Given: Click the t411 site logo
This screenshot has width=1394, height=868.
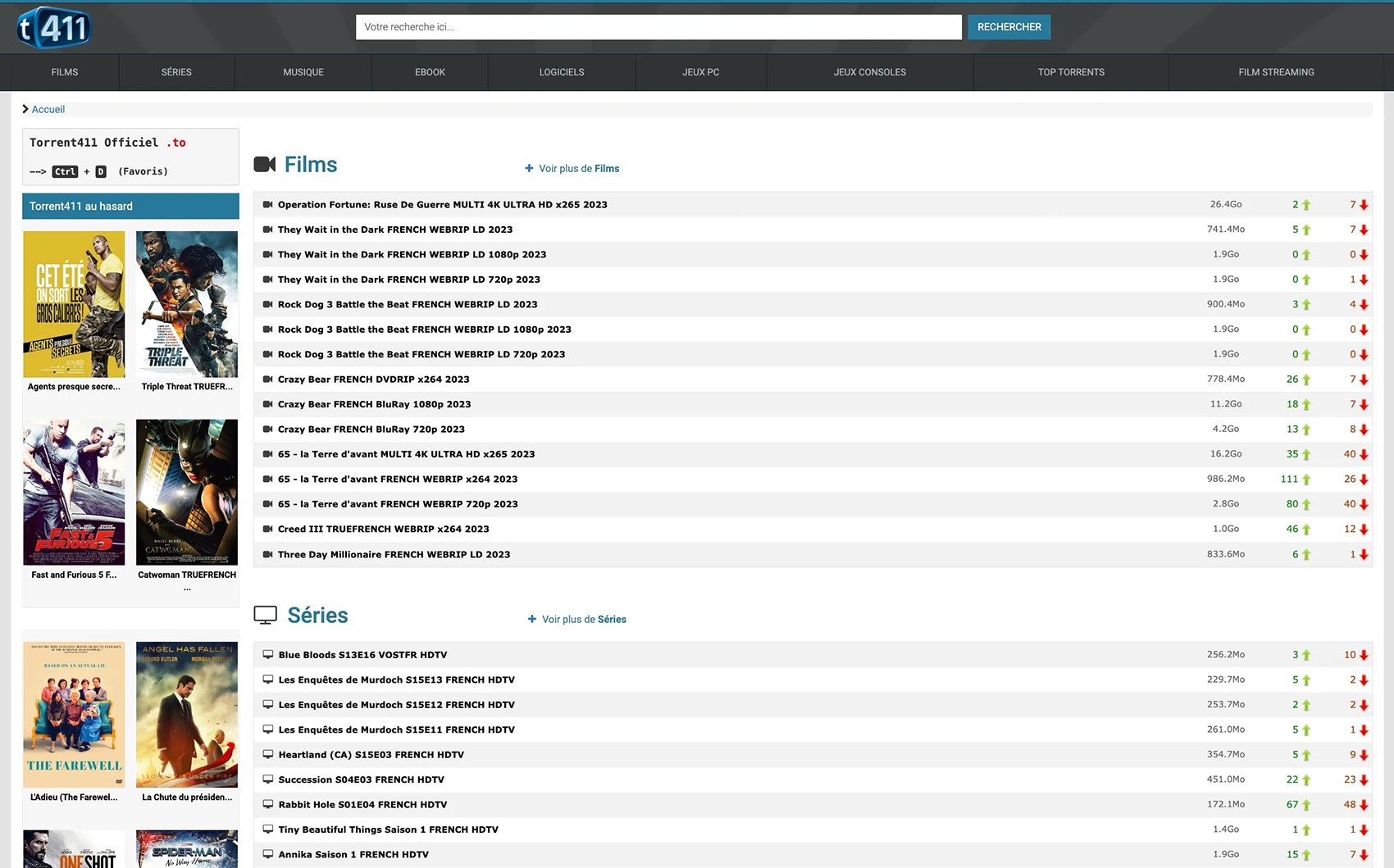Looking at the screenshot, I should coord(54,27).
